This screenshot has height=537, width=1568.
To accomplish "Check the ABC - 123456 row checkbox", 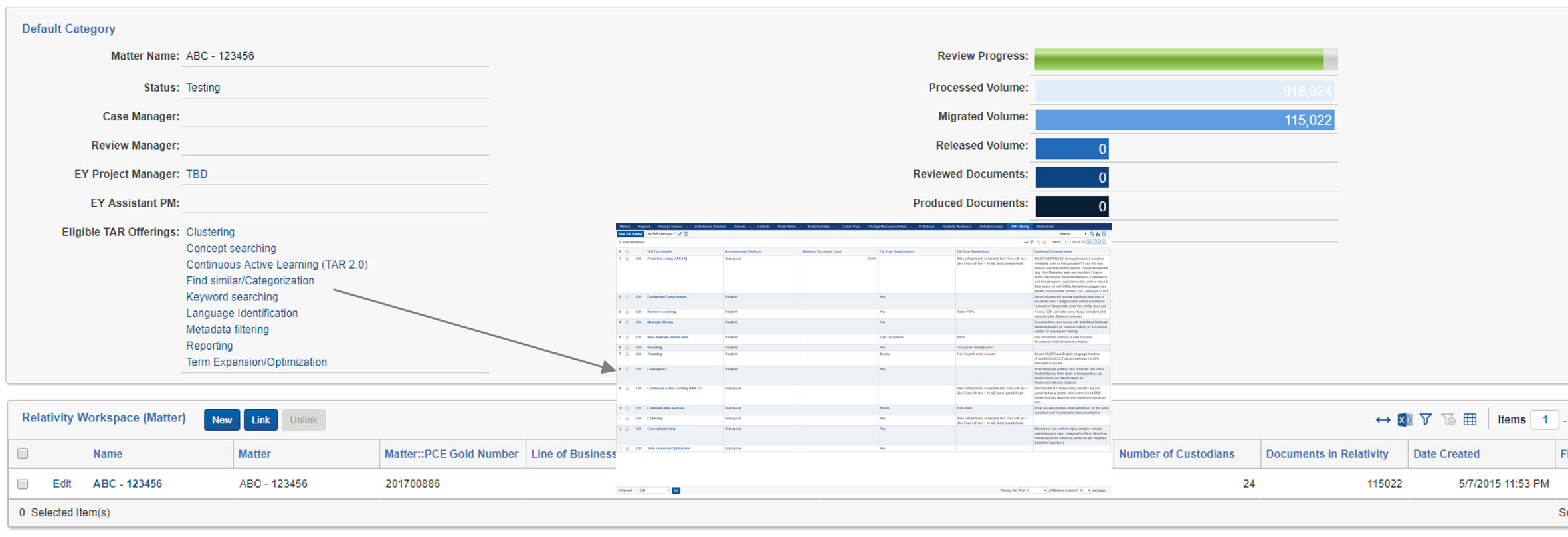I will pyautogui.click(x=23, y=484).
